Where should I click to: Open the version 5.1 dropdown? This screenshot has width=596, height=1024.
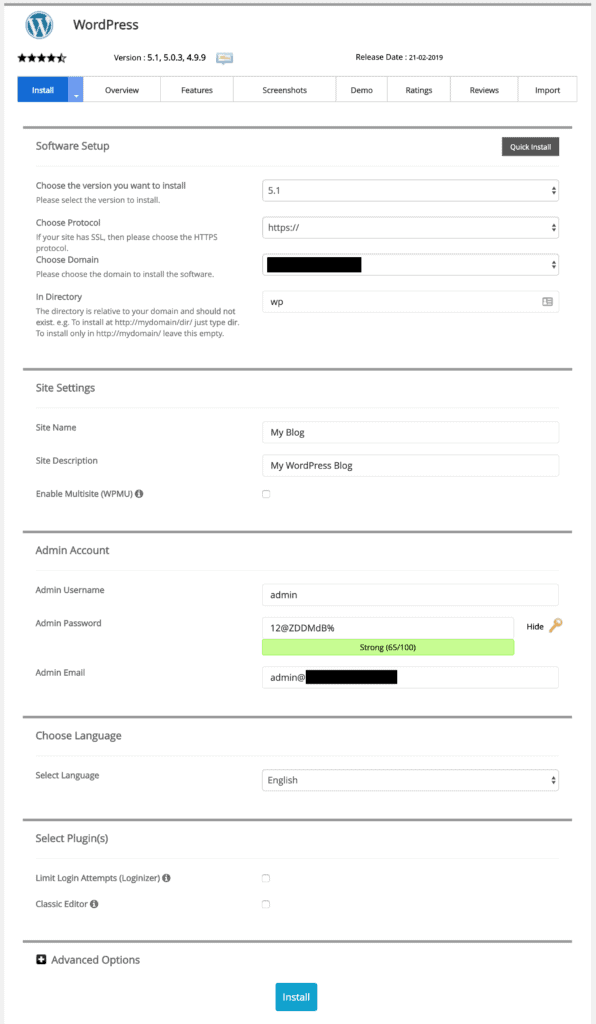[410, 191]
